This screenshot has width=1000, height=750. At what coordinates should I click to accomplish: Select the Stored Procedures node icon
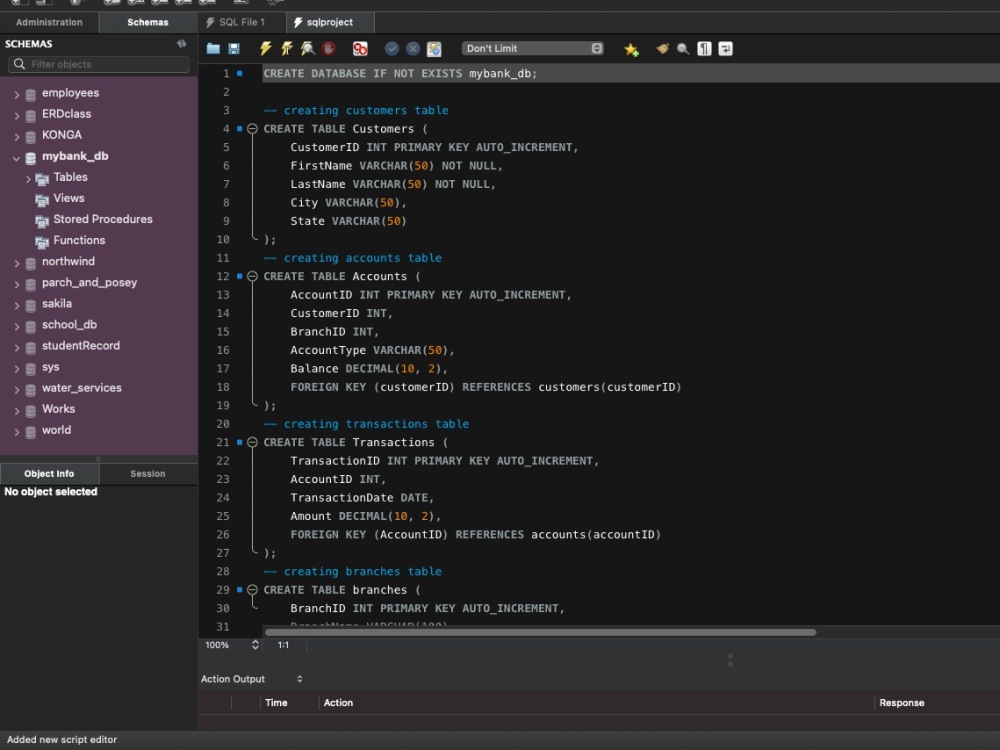click(42, 221)
